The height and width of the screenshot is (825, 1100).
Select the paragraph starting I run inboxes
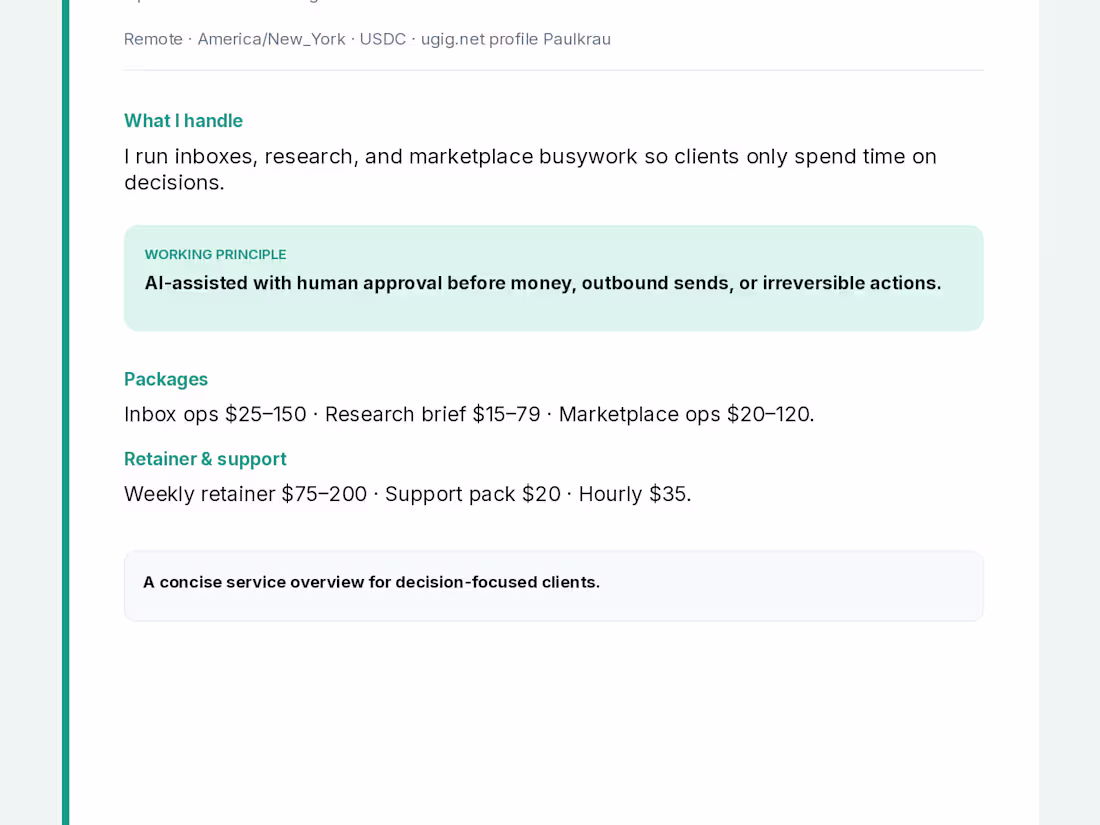[x=530, y=169]
